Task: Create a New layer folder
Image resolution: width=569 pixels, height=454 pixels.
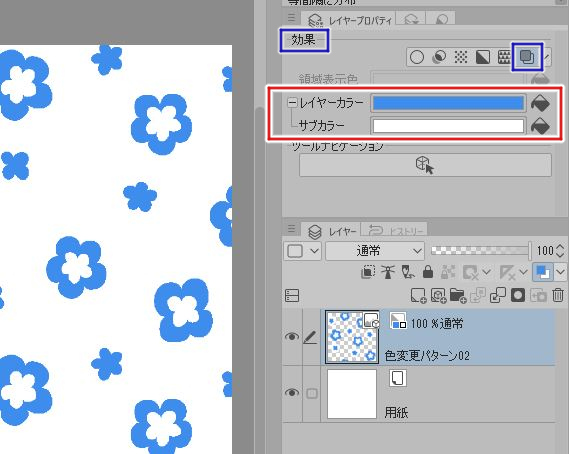Action: tap(458, 295)
